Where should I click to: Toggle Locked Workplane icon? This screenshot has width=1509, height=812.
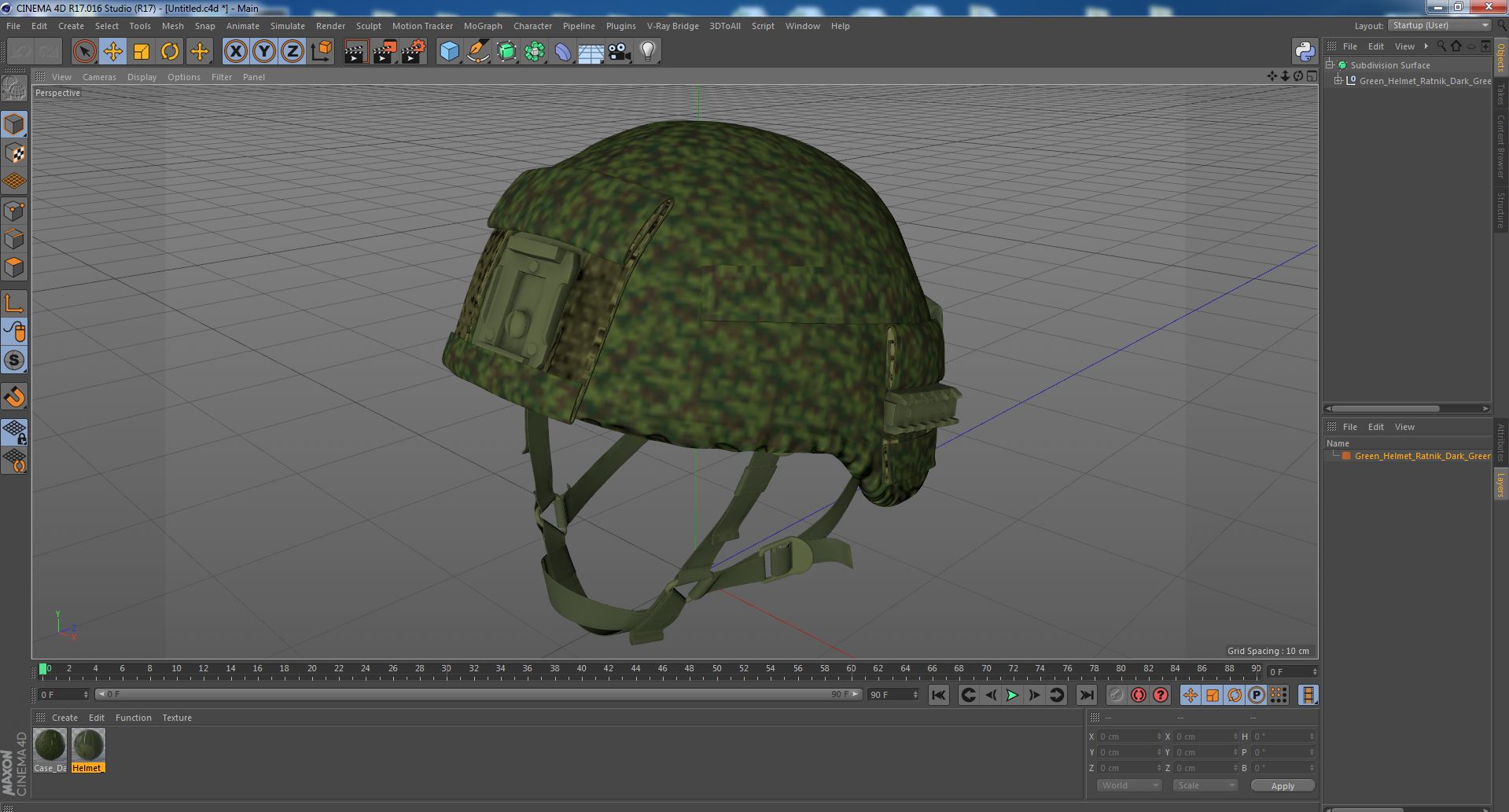tap(14, 432)
